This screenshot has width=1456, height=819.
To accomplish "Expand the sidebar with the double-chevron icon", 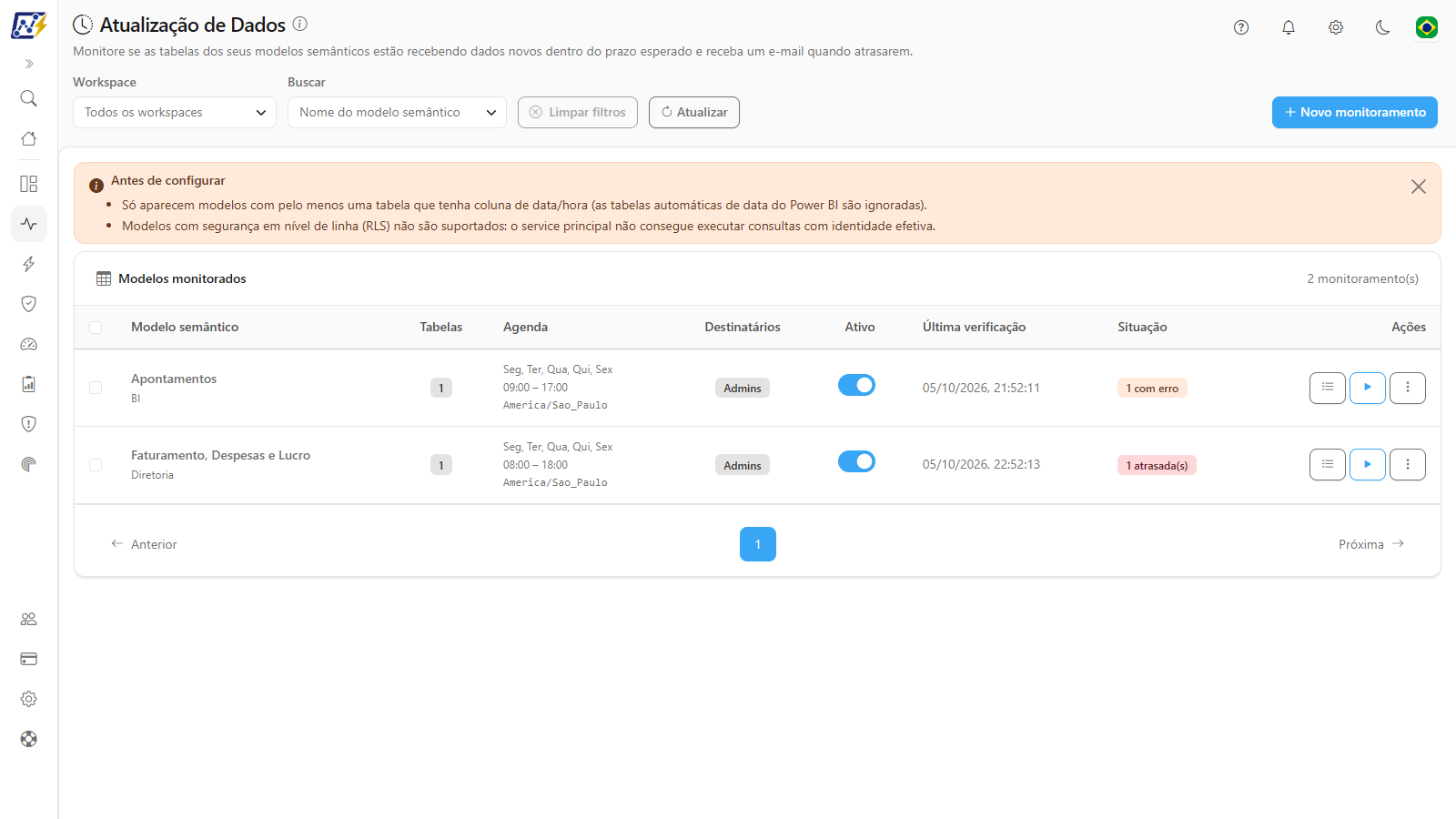I will click(29, 64).
